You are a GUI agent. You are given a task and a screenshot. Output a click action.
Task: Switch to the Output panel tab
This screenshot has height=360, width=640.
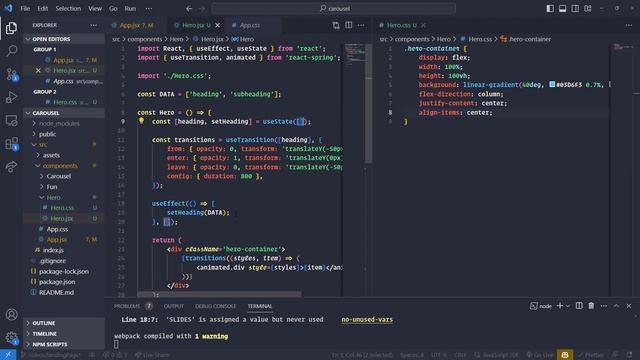click(x=174, y=306)
